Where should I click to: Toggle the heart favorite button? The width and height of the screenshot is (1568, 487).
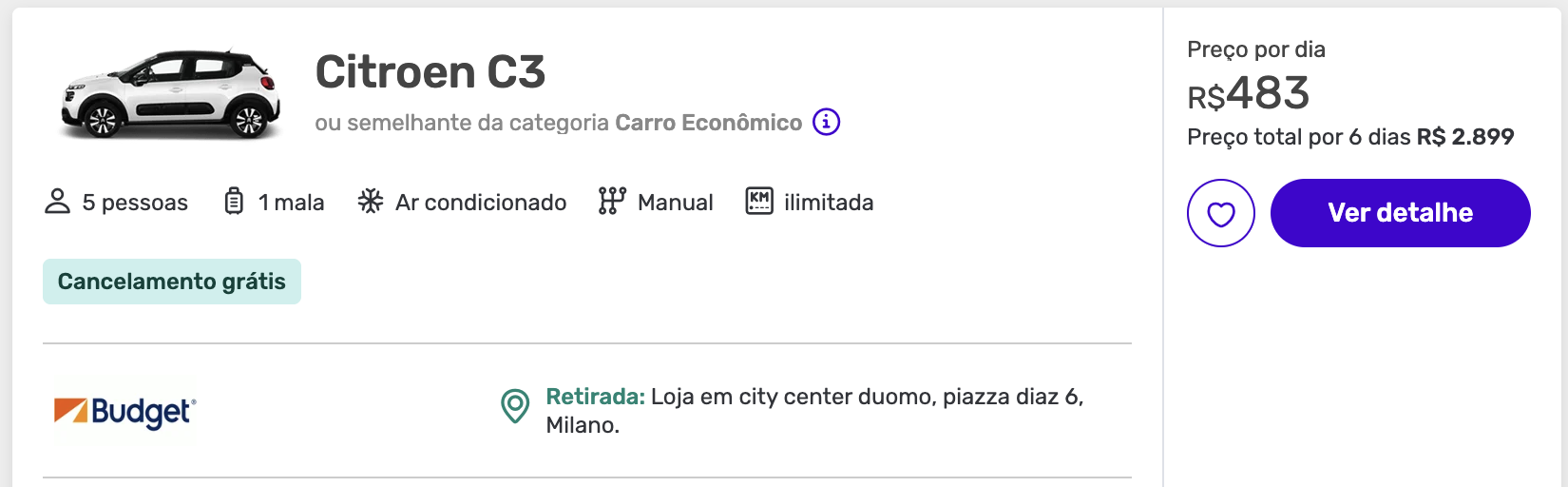1220,213
